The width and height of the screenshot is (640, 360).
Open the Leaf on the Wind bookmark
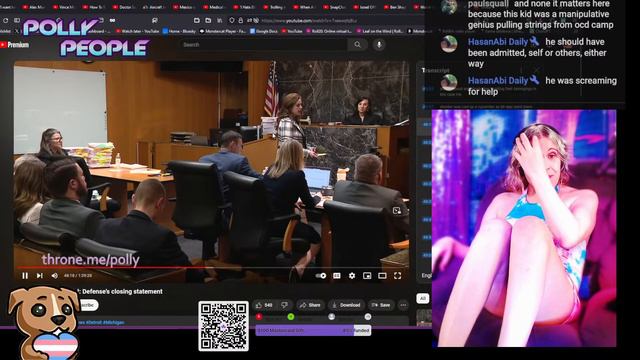pos(380,31)
